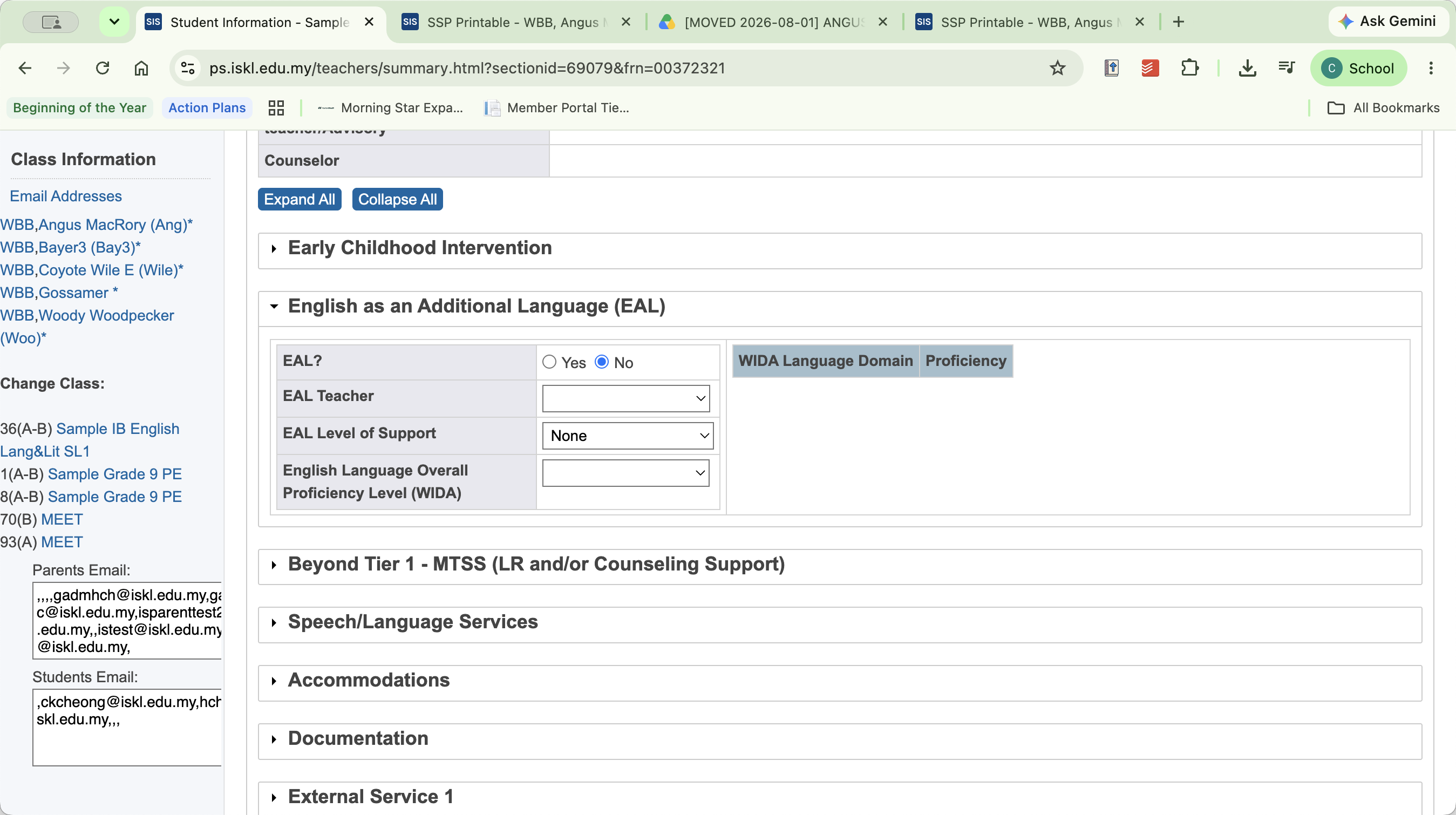Select No for EAL?
The height and width of the screenshot is (815, 1456).
(602, 362)
